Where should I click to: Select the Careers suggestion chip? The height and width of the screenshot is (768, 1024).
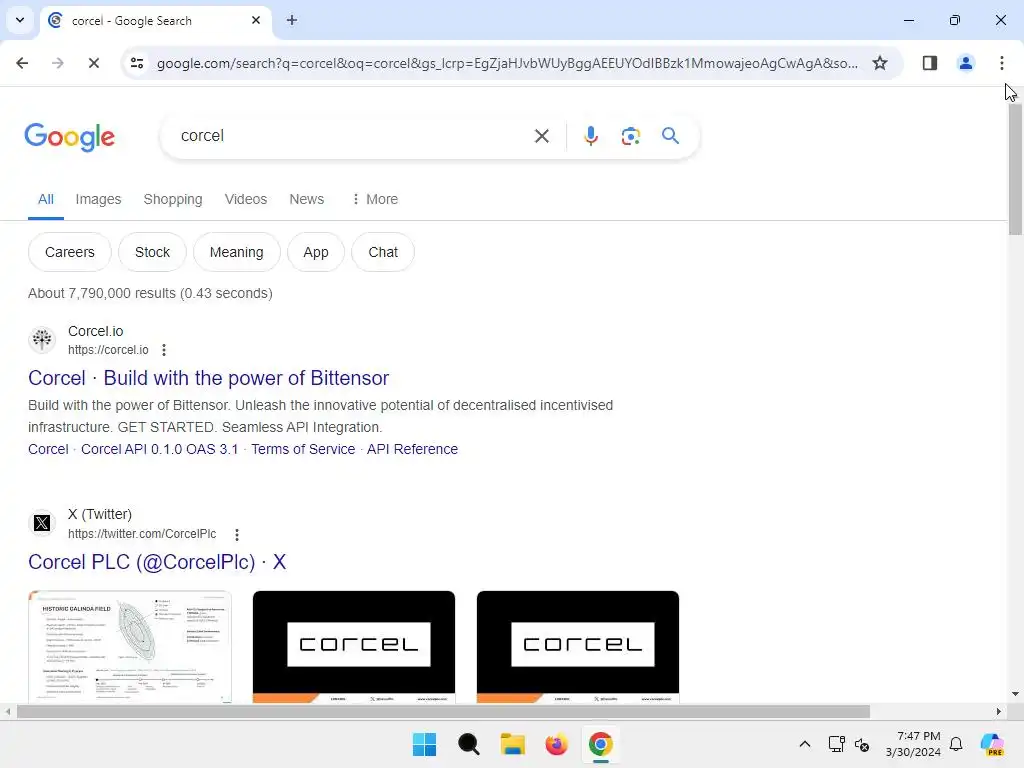(70, 252)
